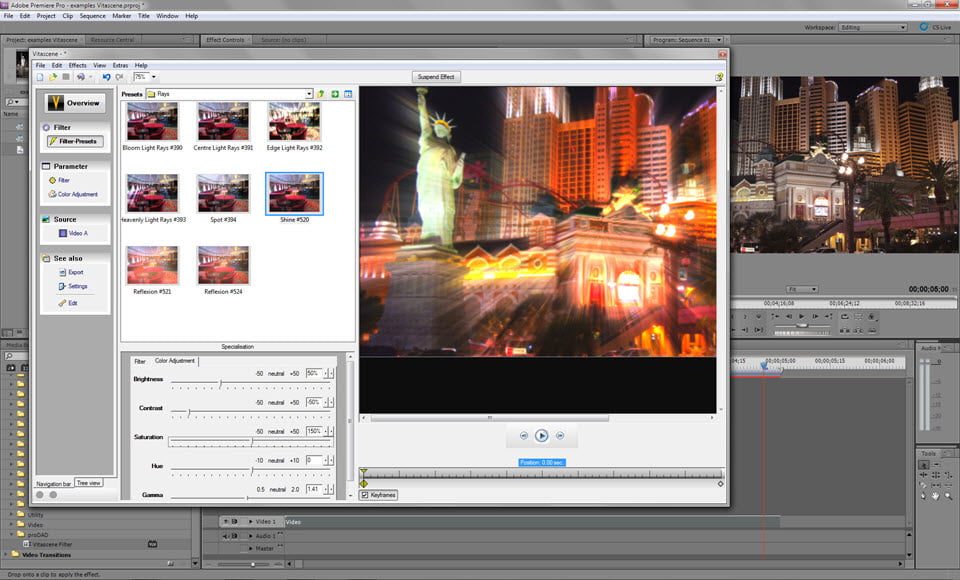Expand the Video 1 track
The image size is (960, 580).
coord(250,522)
